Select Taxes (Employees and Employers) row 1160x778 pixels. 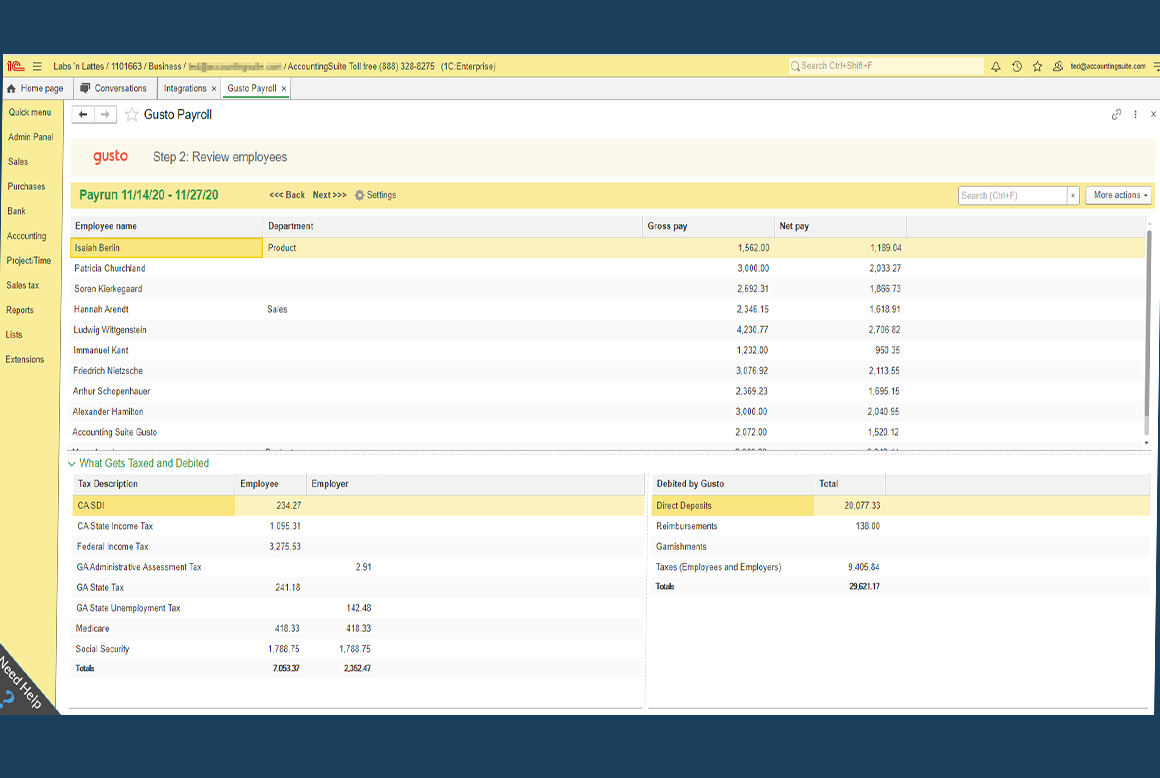(900, 567)
